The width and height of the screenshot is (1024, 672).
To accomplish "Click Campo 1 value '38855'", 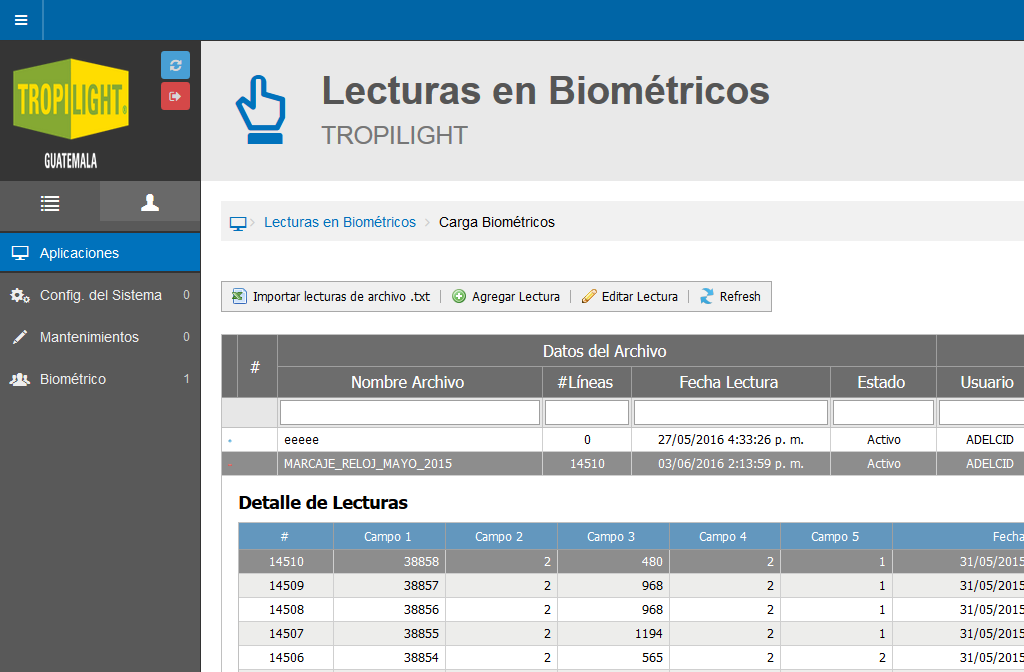I will (x=421, y=633).
